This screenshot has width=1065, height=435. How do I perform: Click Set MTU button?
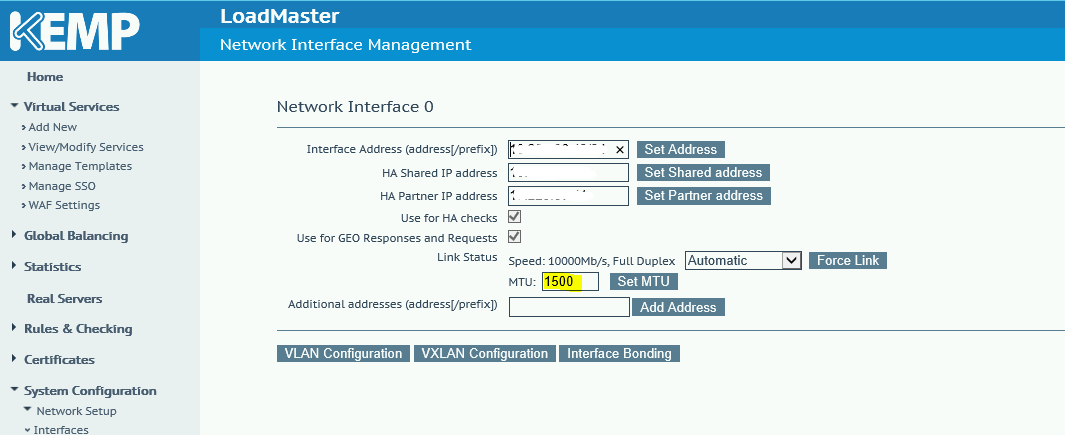pos(643,281)
